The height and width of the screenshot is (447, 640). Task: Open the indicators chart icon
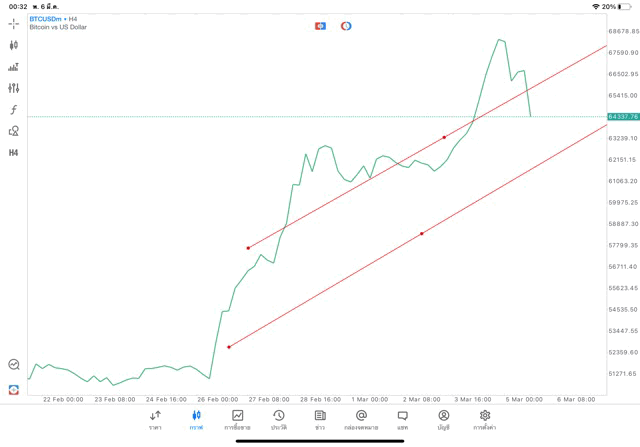pos(14,67)
